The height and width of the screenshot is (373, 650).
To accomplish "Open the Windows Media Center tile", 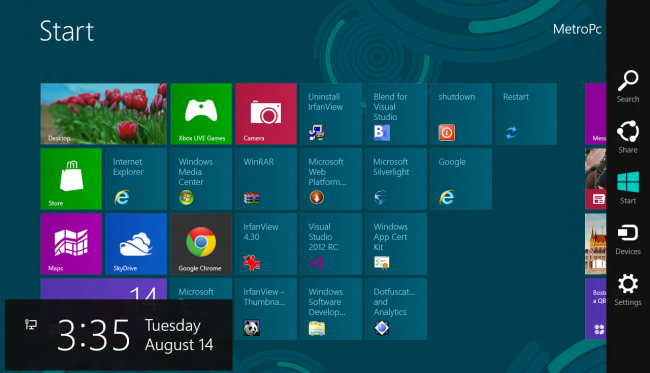I will tap(201, 179).
